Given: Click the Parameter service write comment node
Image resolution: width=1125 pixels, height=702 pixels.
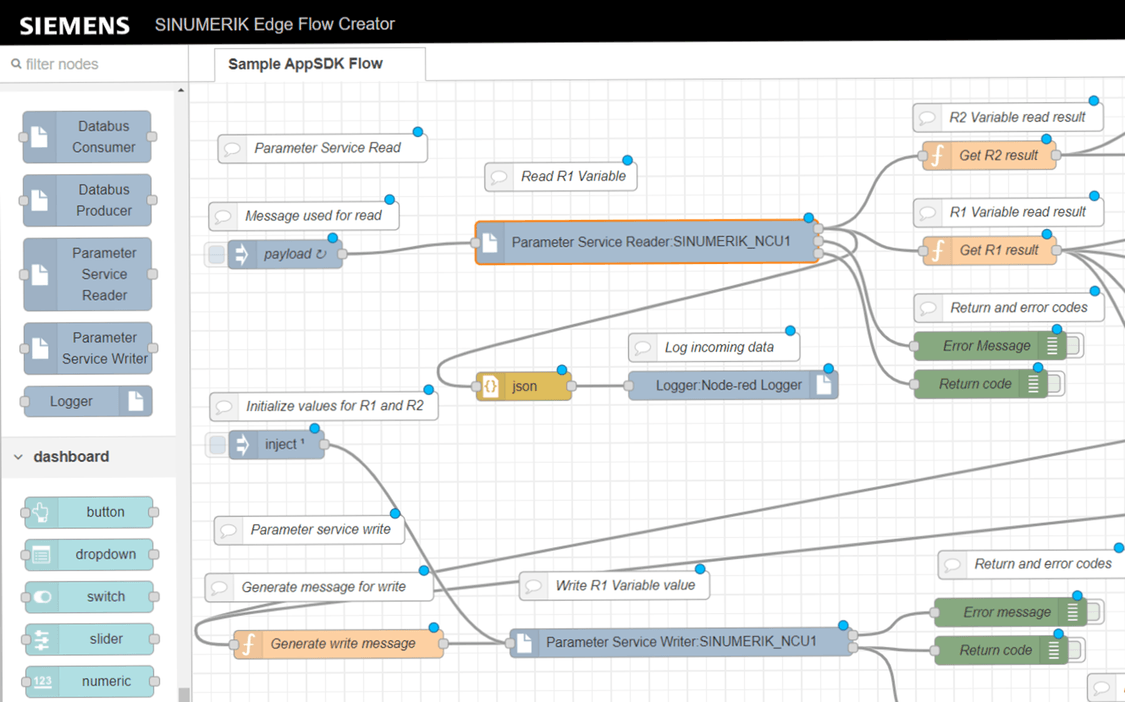Looking at the screenshot, I should [309, 530].
